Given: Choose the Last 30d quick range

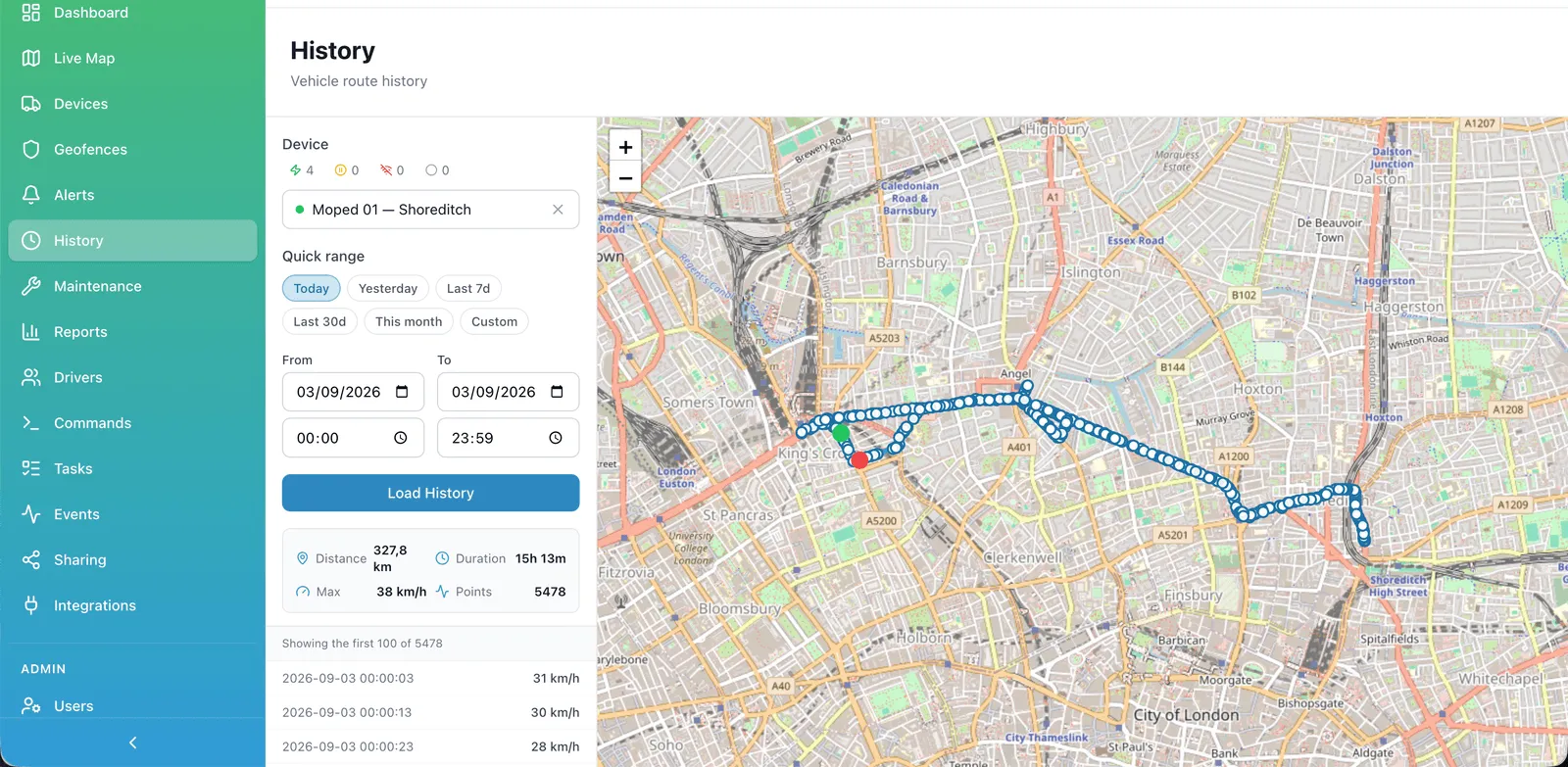Looking at the screenshot, I should pyautogui.click(x=319, y=321).
